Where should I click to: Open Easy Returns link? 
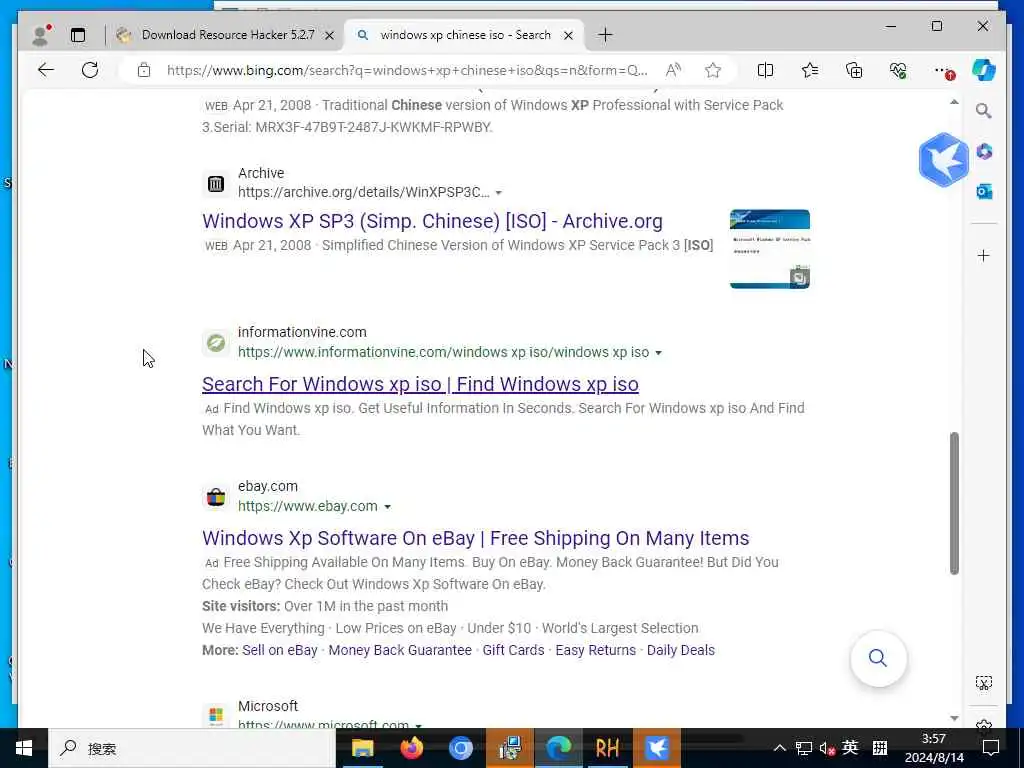(596, 650)
